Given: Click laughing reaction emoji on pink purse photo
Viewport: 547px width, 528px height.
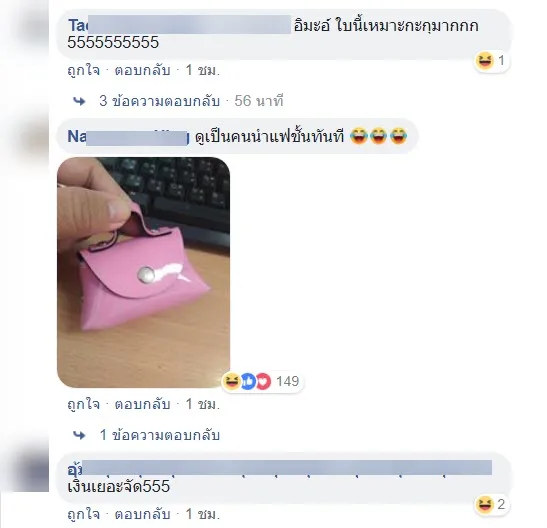Looking at the screenshot, I should click(x=231, y=381).
